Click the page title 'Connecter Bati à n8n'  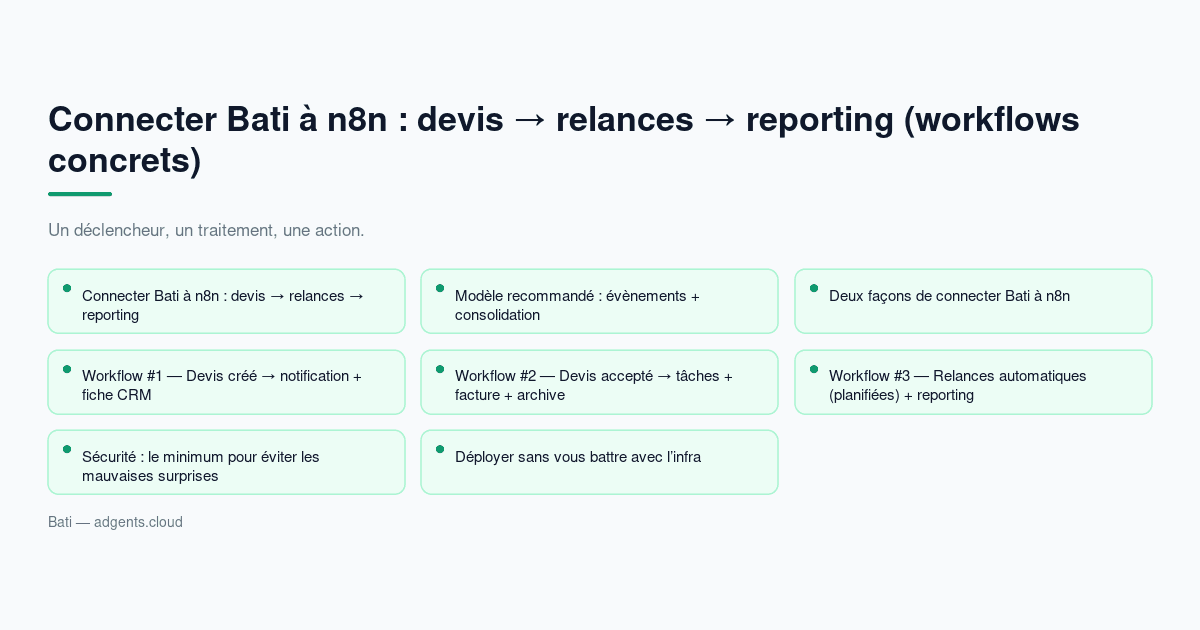pos(564,140)
